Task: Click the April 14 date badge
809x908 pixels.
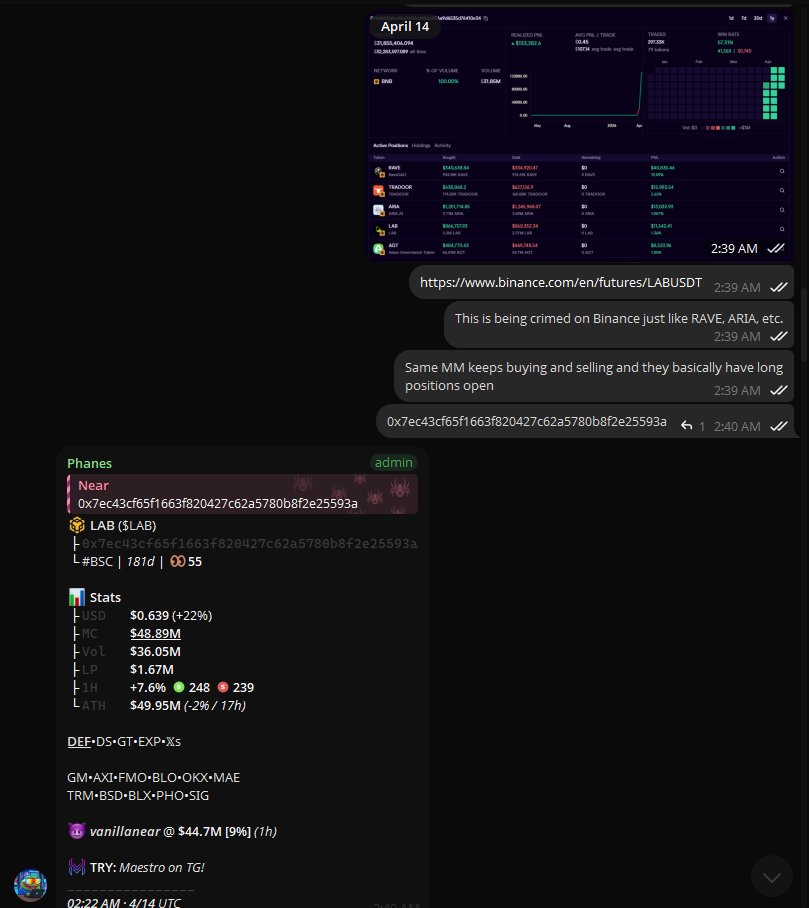Action: click(405, 27)
